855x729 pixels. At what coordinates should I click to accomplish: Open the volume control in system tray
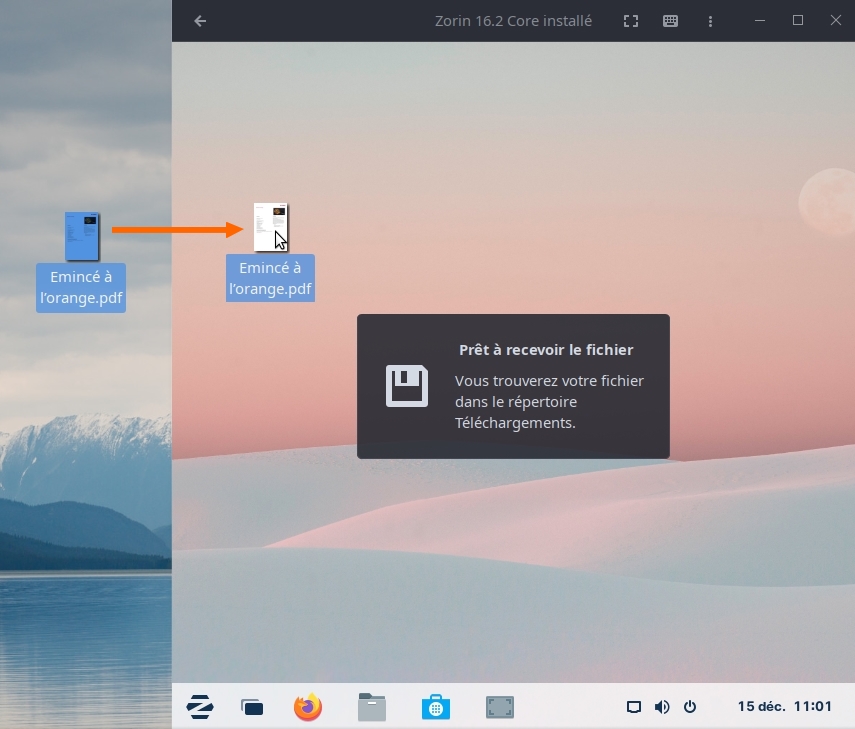(x=661, y=707)
